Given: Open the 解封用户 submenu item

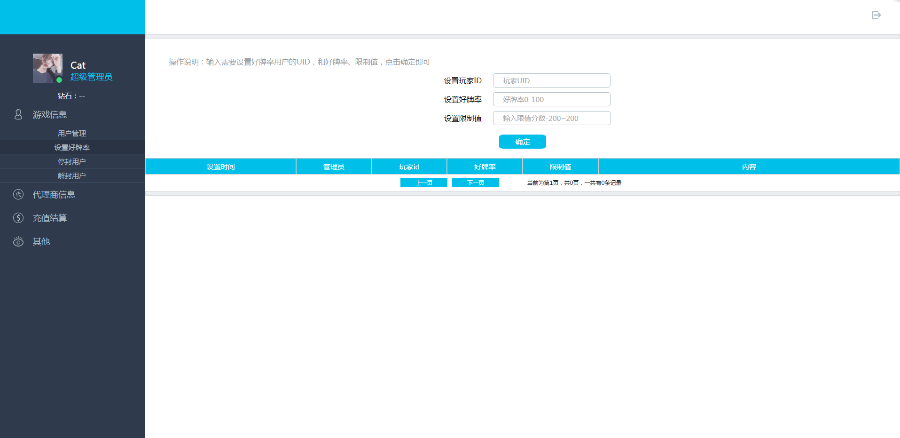Looking at the screenshot, I should [x=72, y=175].
